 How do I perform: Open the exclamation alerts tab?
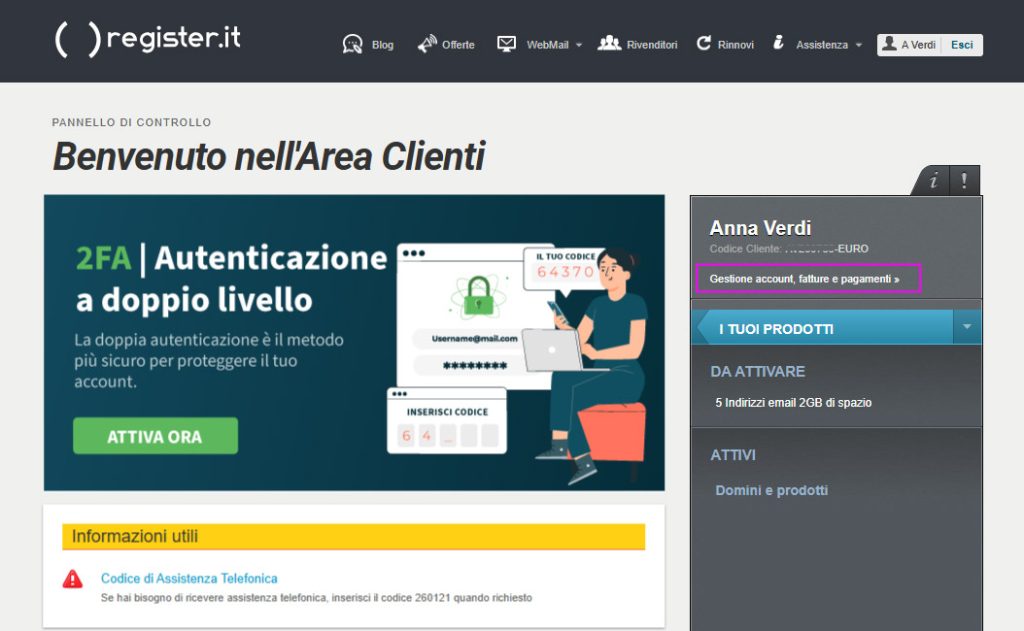(964, 181)
